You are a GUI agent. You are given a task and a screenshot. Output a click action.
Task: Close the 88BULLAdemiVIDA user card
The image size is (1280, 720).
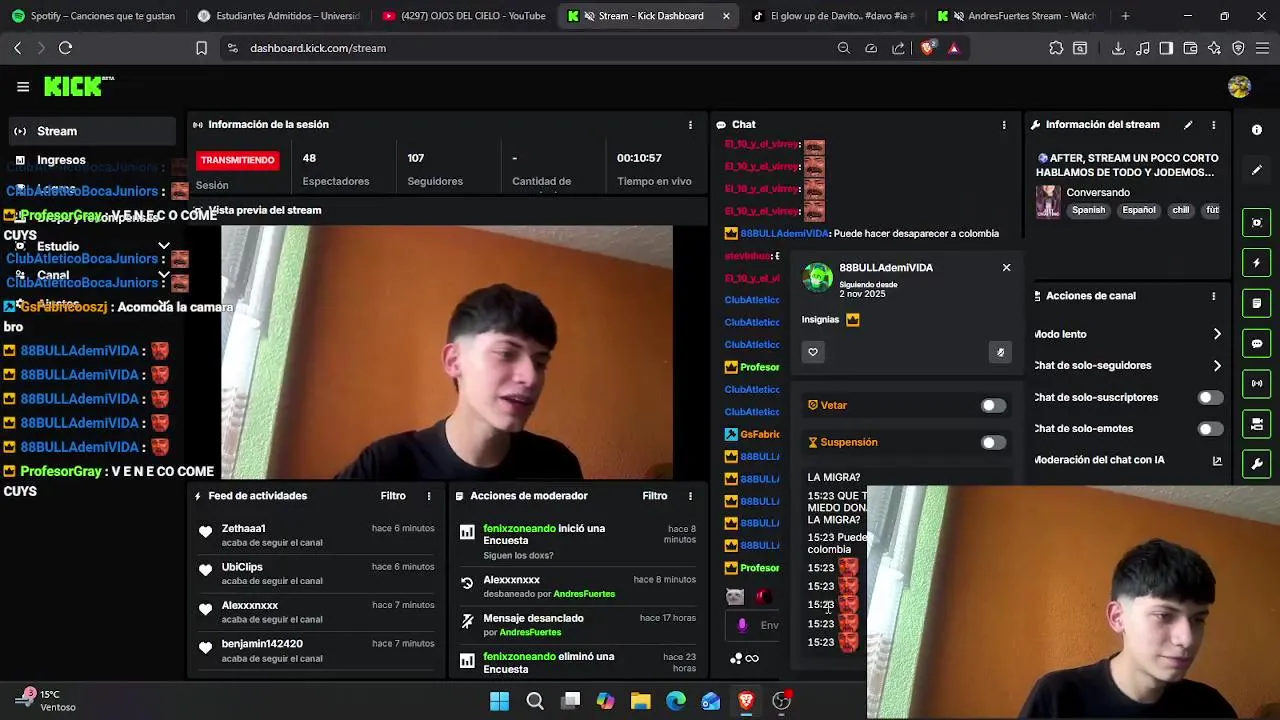pos(1007,268)
